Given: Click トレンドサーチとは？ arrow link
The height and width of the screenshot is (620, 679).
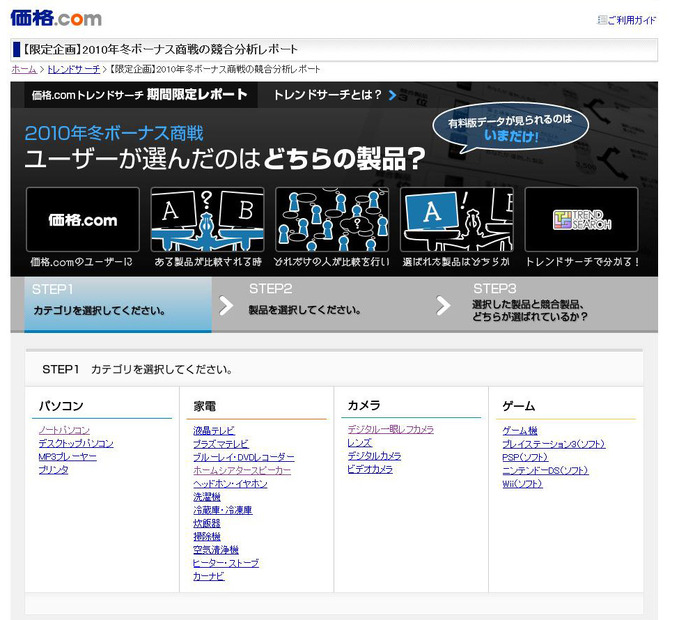Looking at the screenshot, I should (335, 95).
